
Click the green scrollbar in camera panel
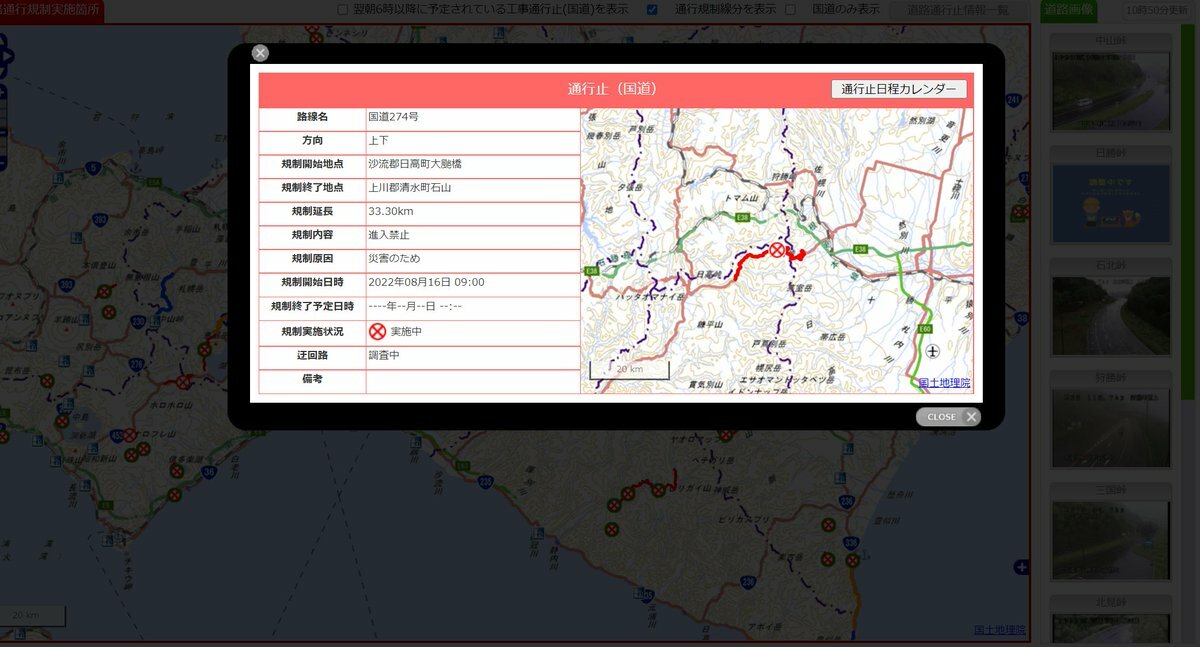pyautogui.click(x=1187, y=200)
